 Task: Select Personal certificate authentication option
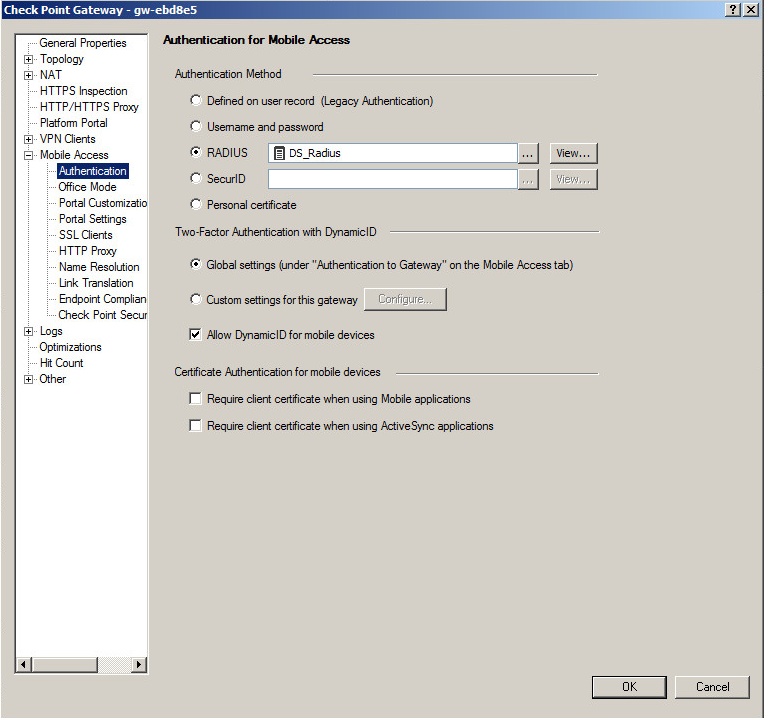tap(196, 205)
